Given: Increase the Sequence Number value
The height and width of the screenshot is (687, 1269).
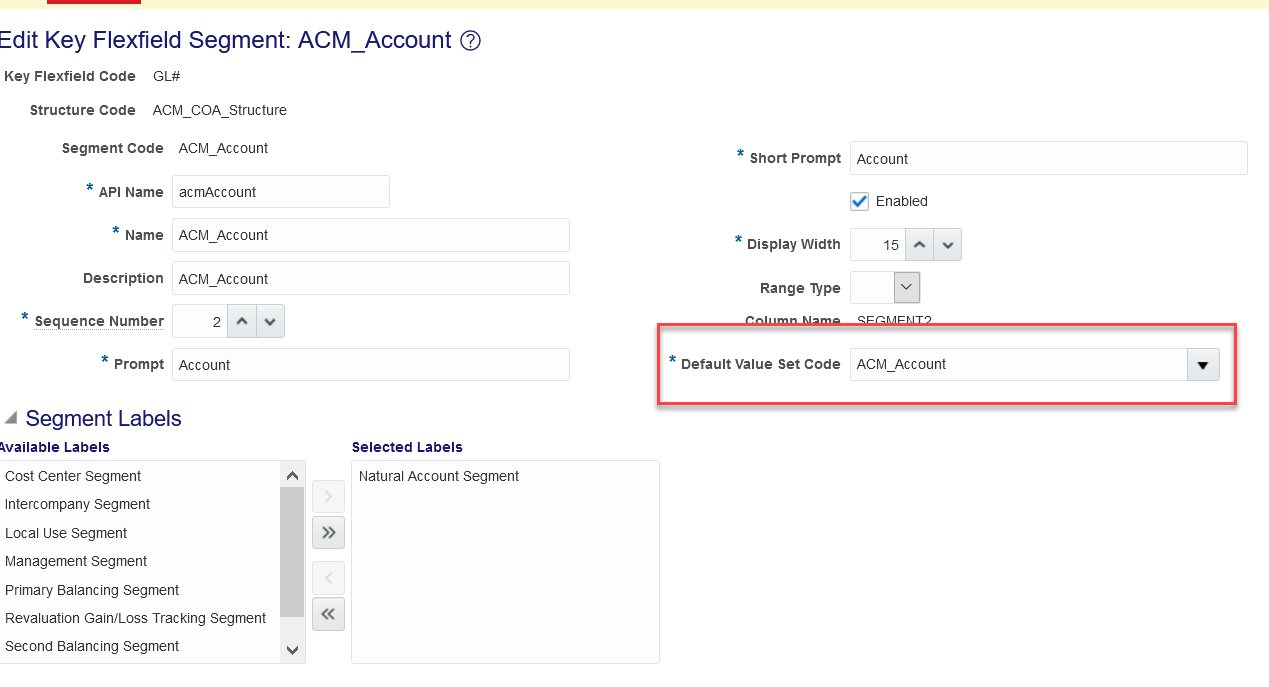Looking at the screenshot, I should coord(242,322).
